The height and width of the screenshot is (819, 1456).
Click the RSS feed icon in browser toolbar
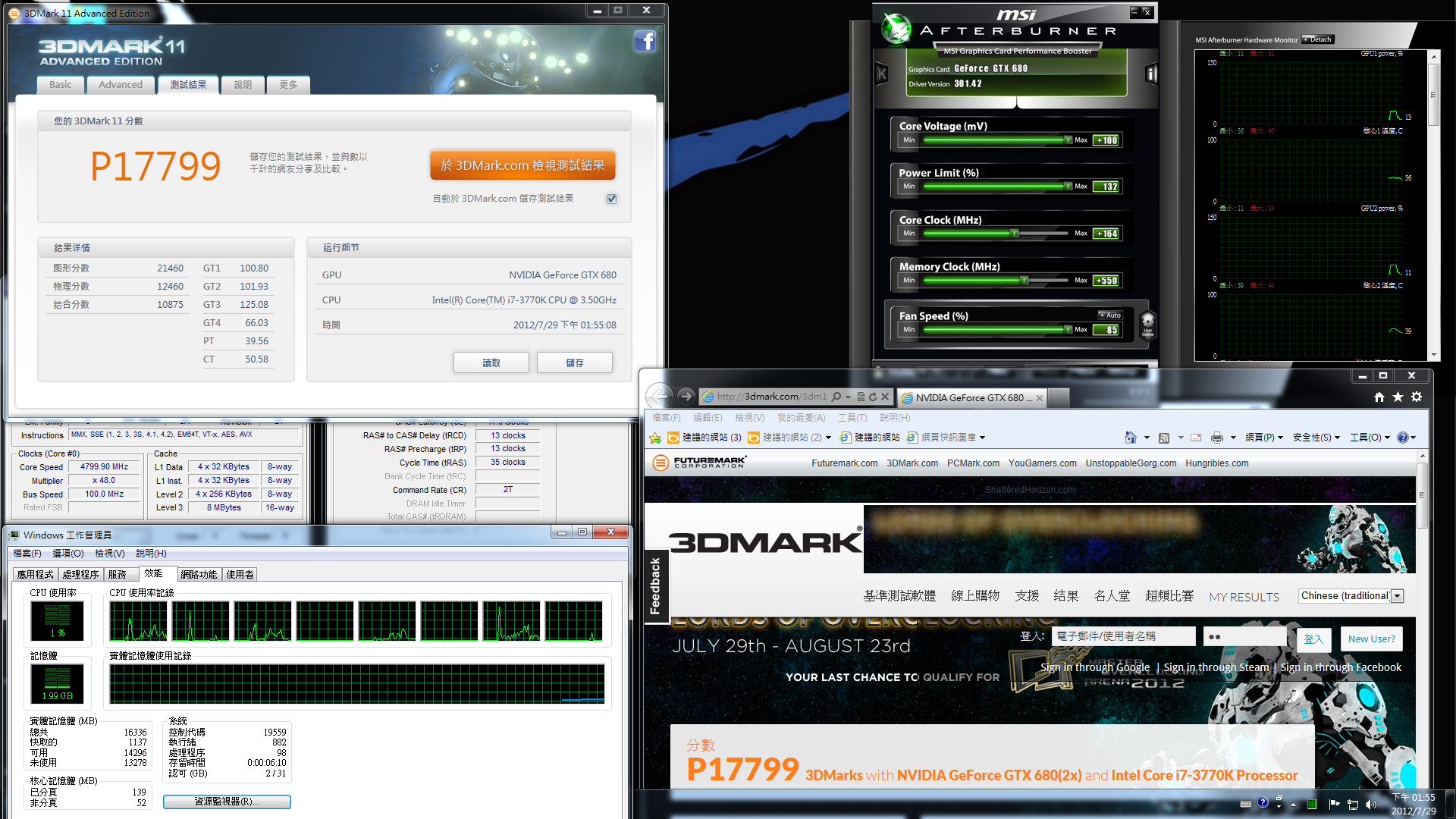pyautogui.click(x=1164, y=438)
